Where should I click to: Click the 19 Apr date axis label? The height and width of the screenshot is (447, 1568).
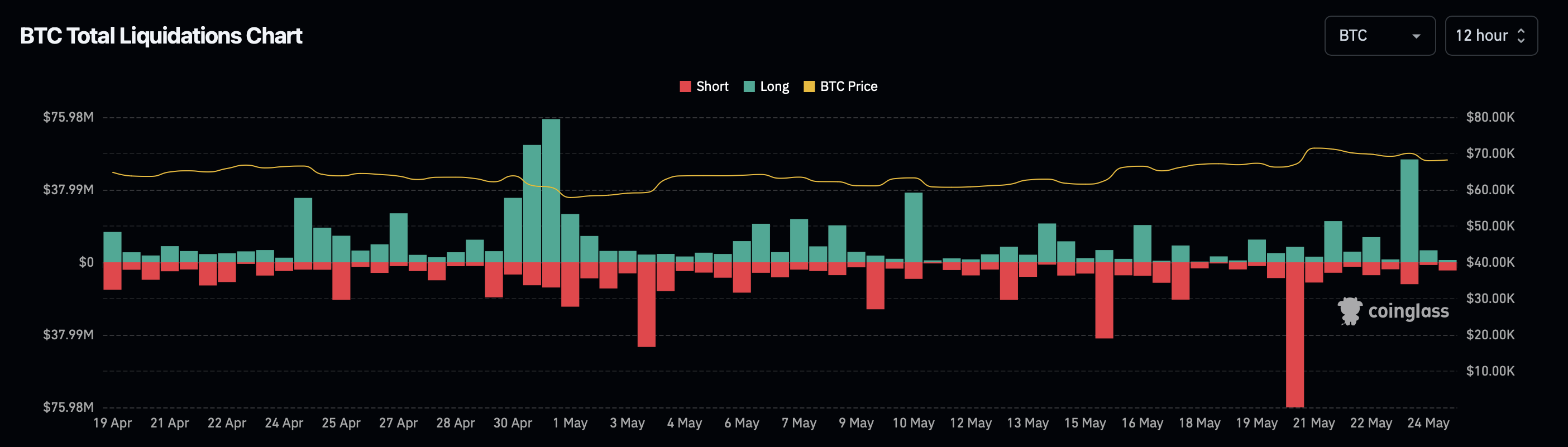(x=113, y=422)
